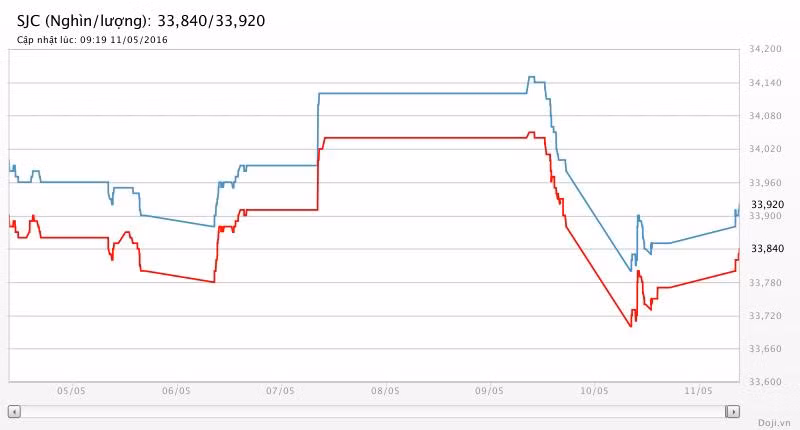Screen dimensions: 800x430
Task: Select the 06/05 date axis label
Action: (176, 391)
